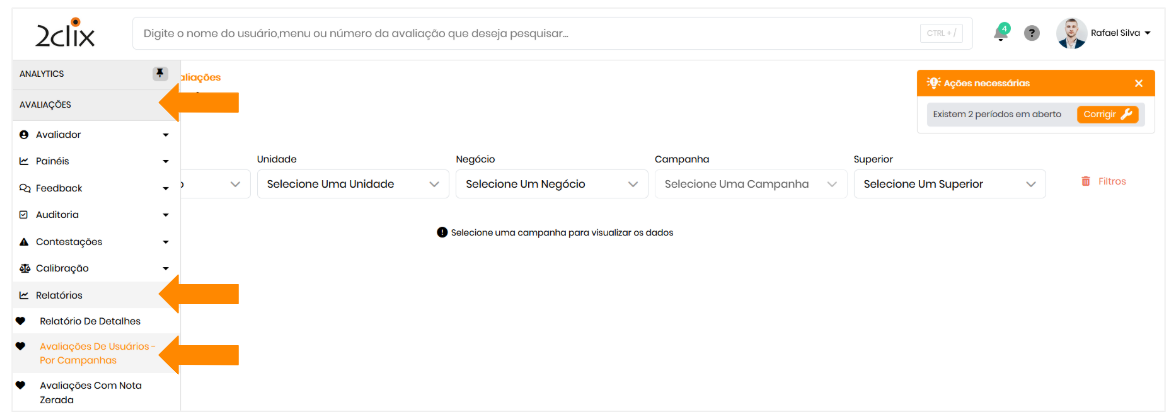Open the Selecione Um Superior dropdown
The width and height of the screenshot is (1172, 418).
point(949,184)
